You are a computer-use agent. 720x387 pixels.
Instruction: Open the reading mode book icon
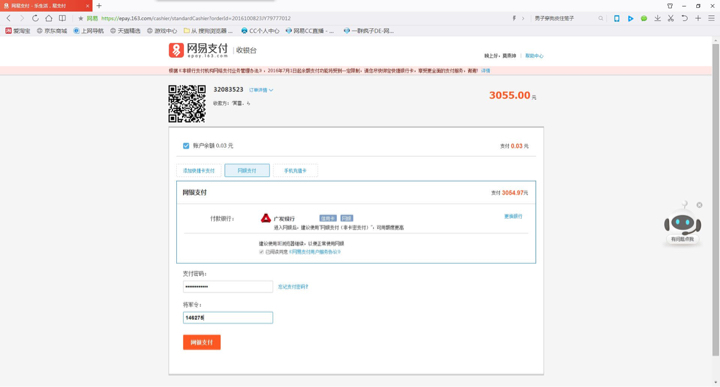(62, 18)
